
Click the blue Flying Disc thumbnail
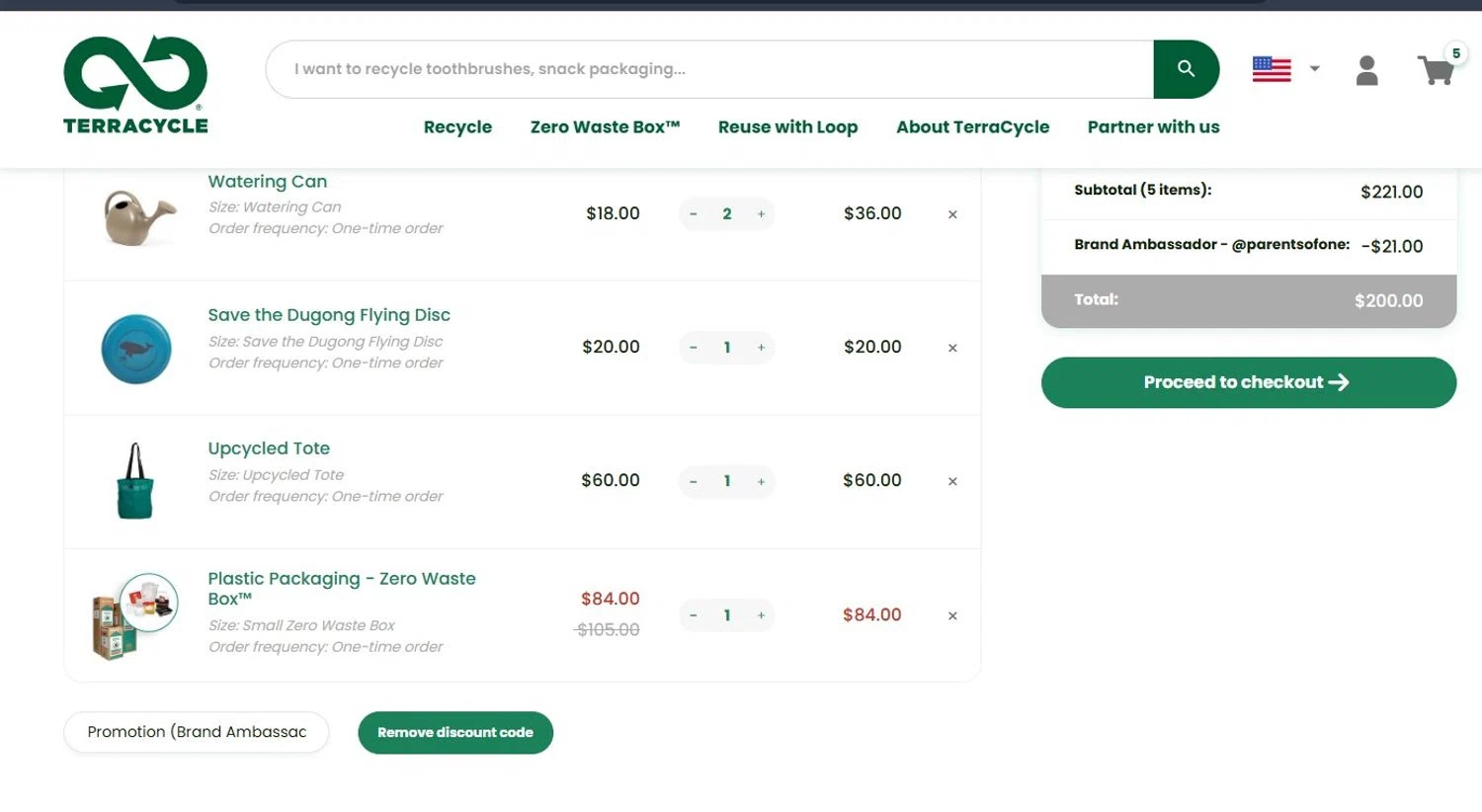tap(136, 349)
